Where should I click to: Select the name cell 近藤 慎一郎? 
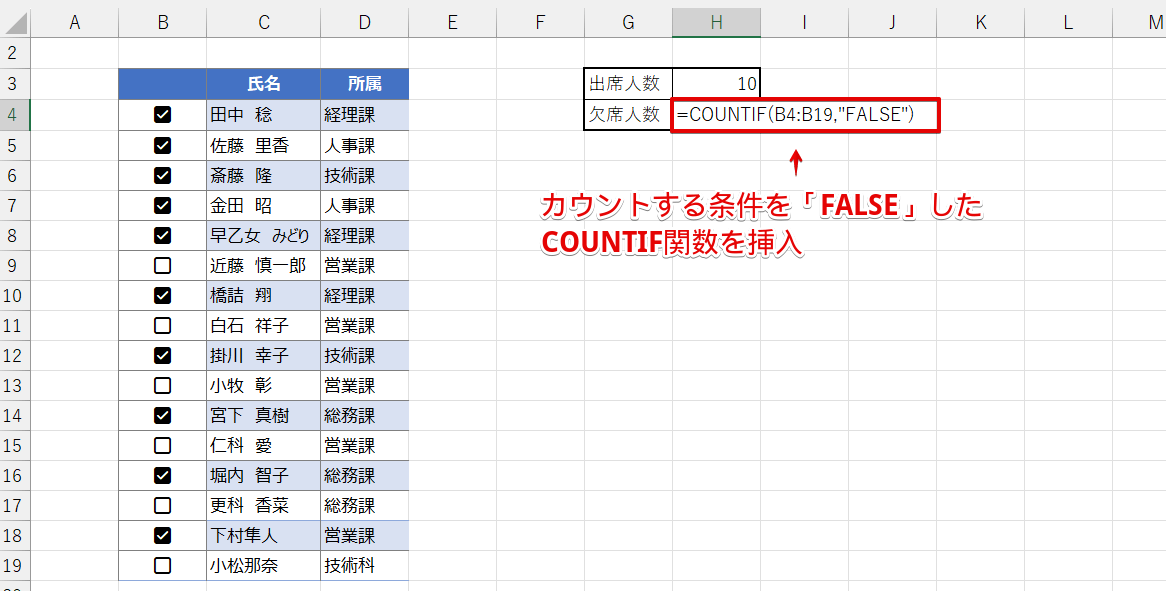click(x=264, y=265)
